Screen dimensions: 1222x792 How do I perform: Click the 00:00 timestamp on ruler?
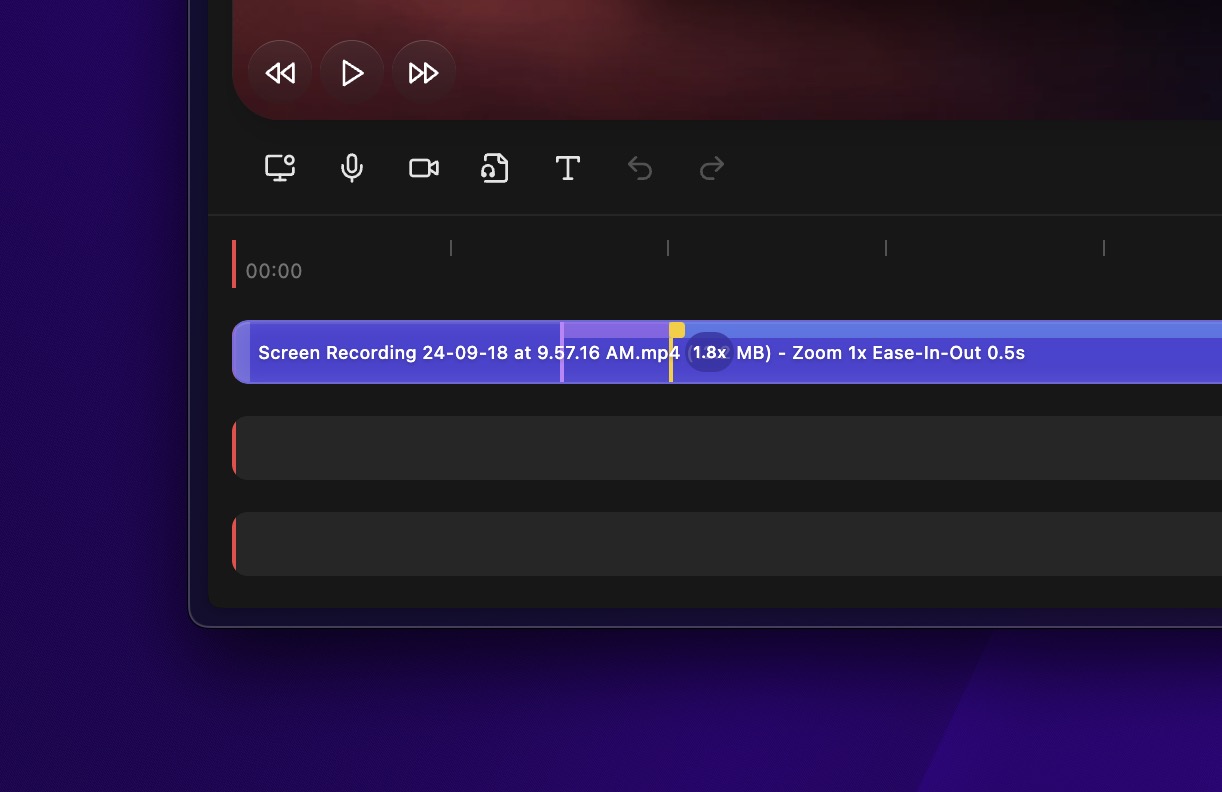(x=274, y=271)
